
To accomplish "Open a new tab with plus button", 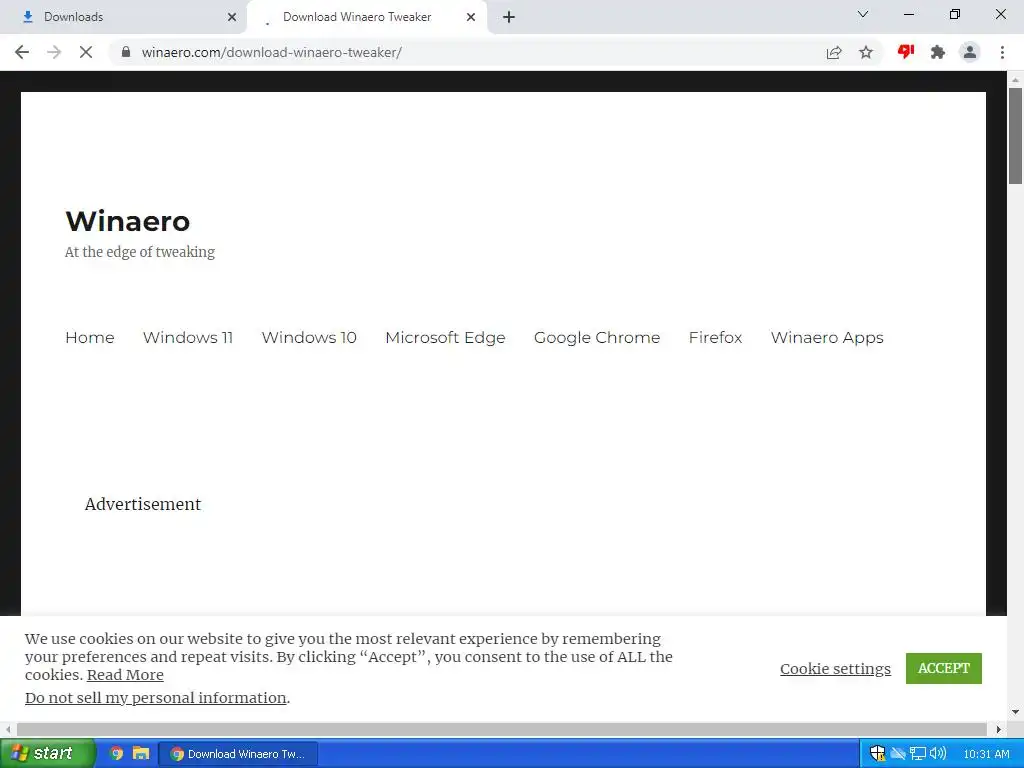I will [x=509, y=17].
